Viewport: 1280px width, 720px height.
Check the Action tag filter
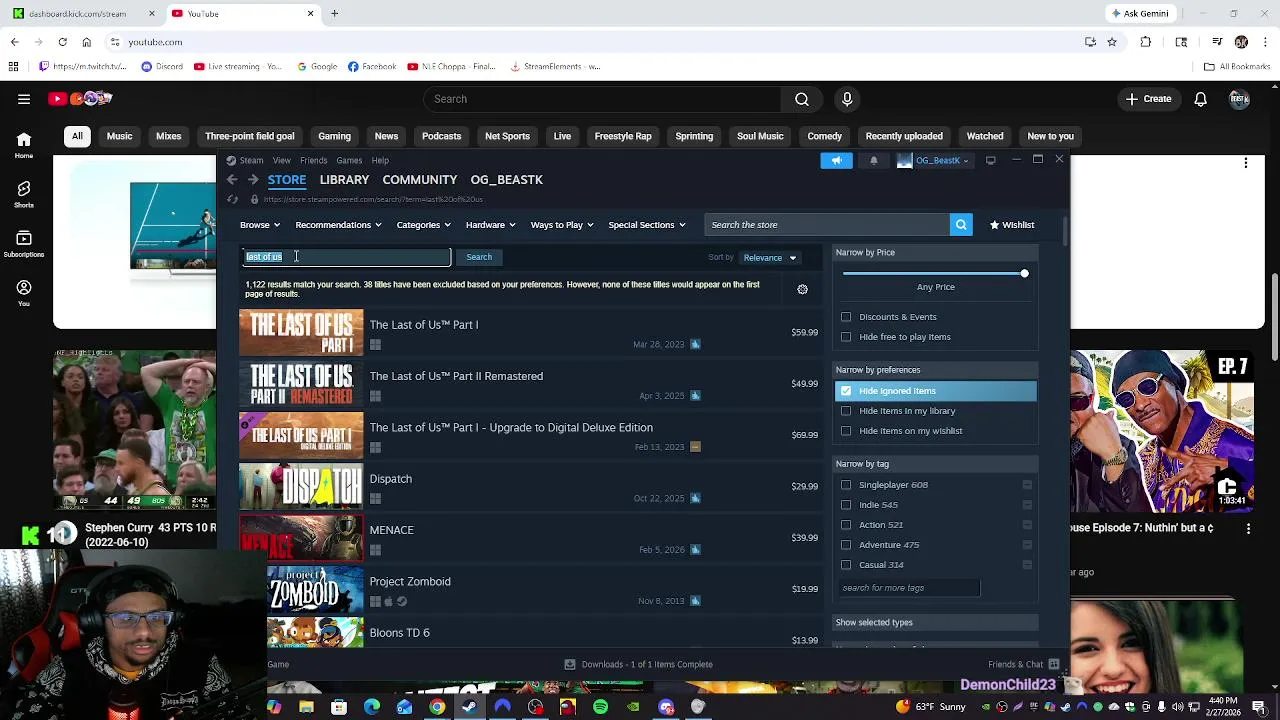click(846, 525)
